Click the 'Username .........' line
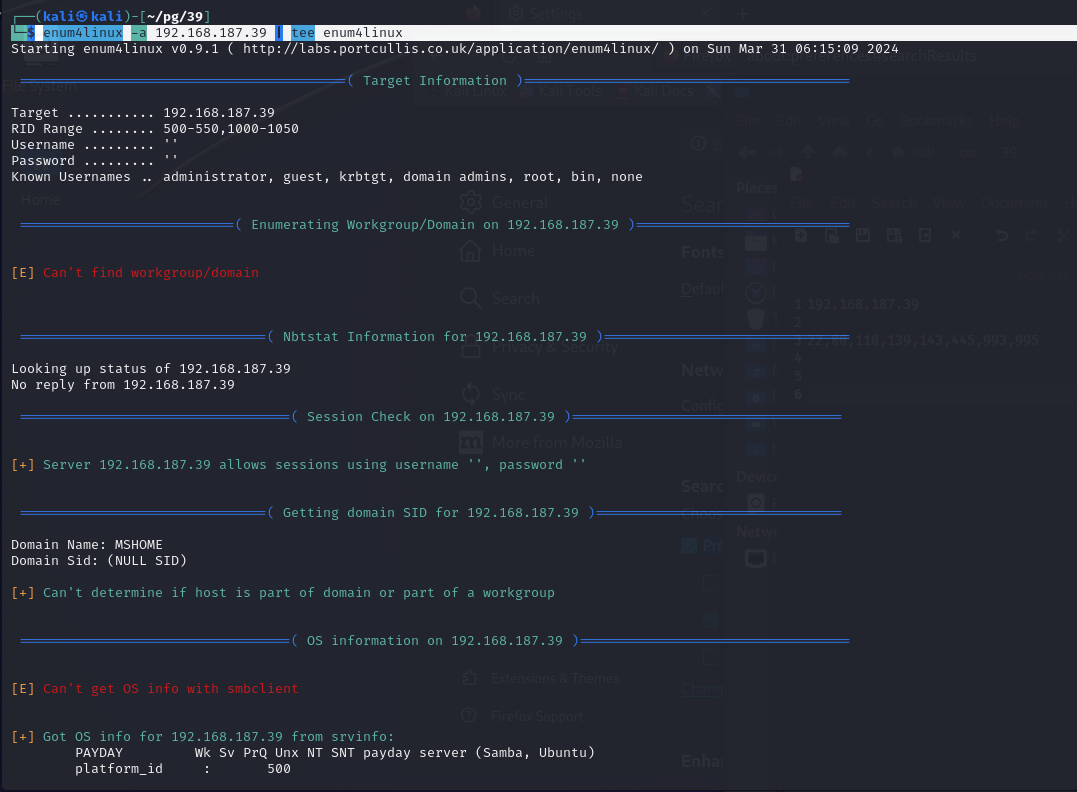The image size is (1077, 792). pyautogui.click(x=94, y=145)
